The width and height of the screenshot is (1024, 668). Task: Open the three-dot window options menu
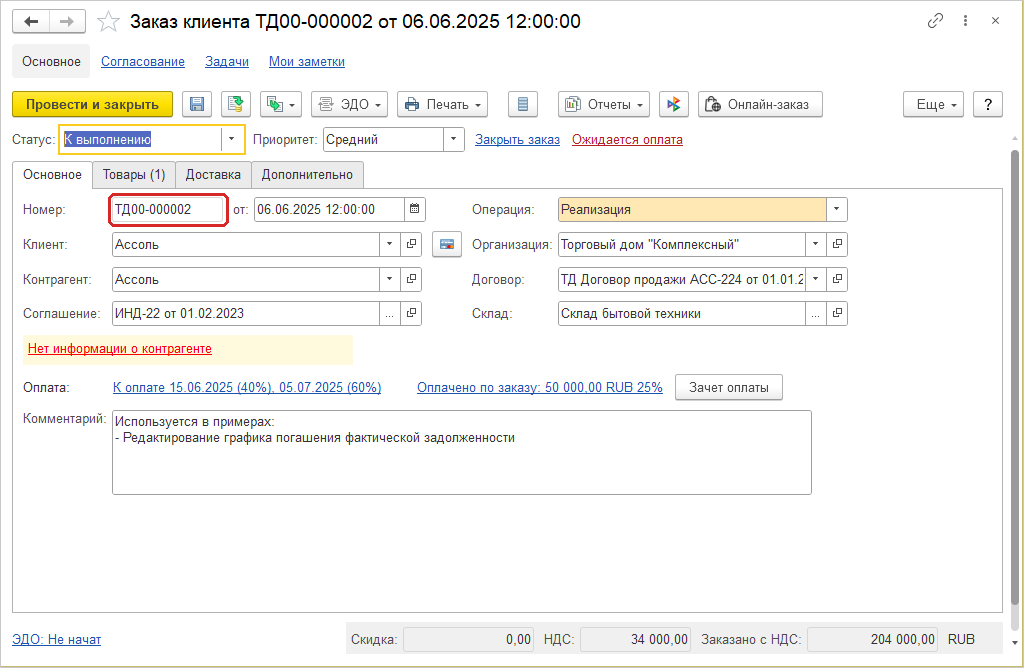click(x=965, y=21)
